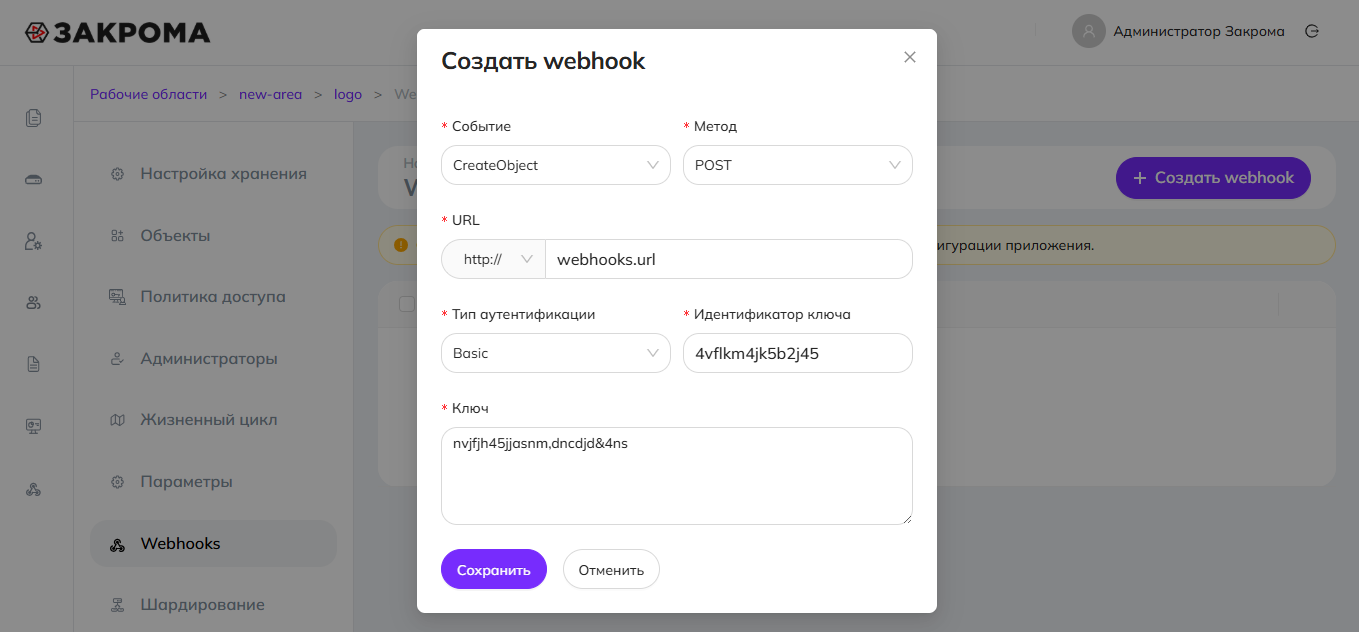Click the webhook icon in left rail
1359x632 pixels.
34,489
